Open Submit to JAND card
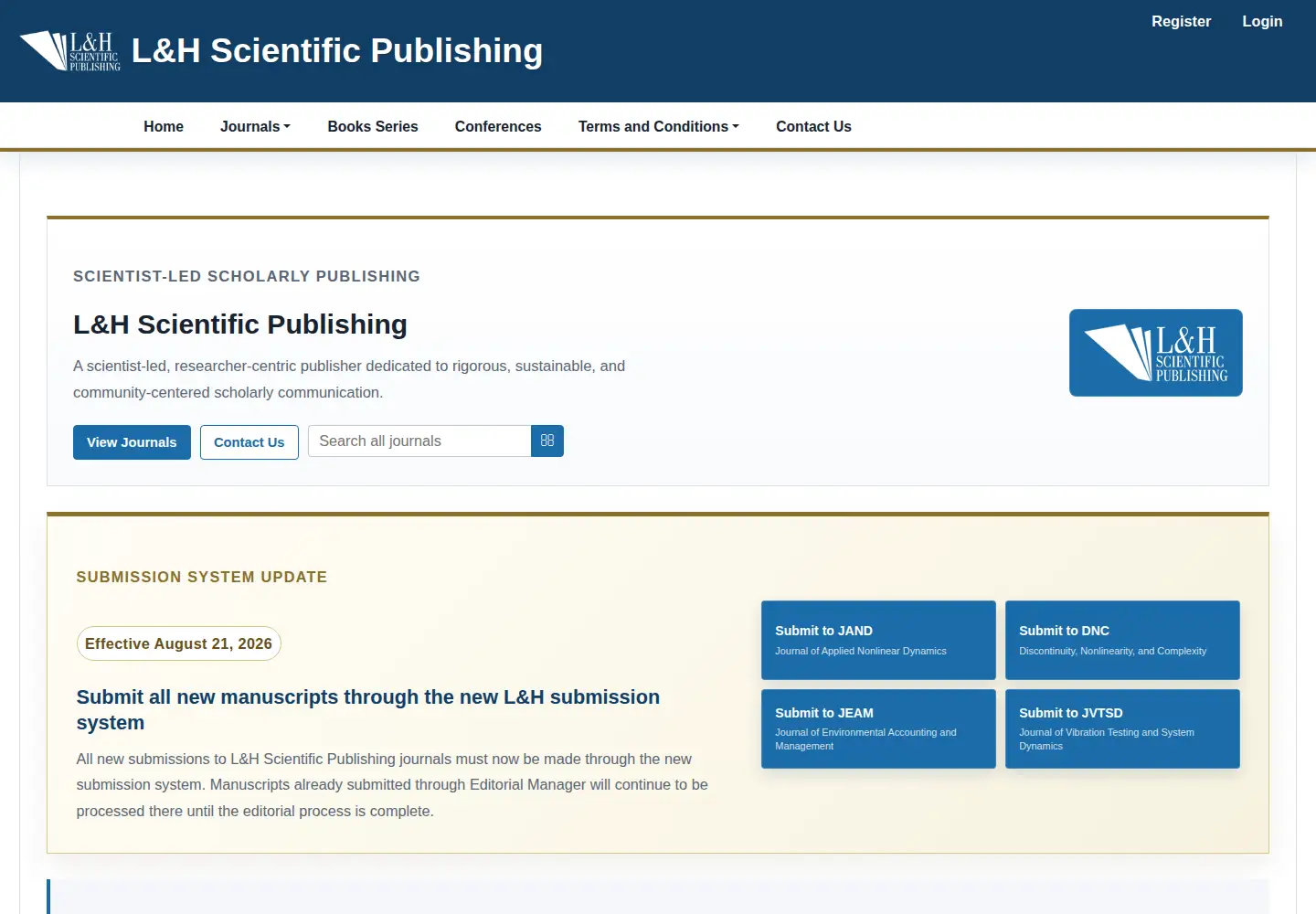 pos(878,640)
